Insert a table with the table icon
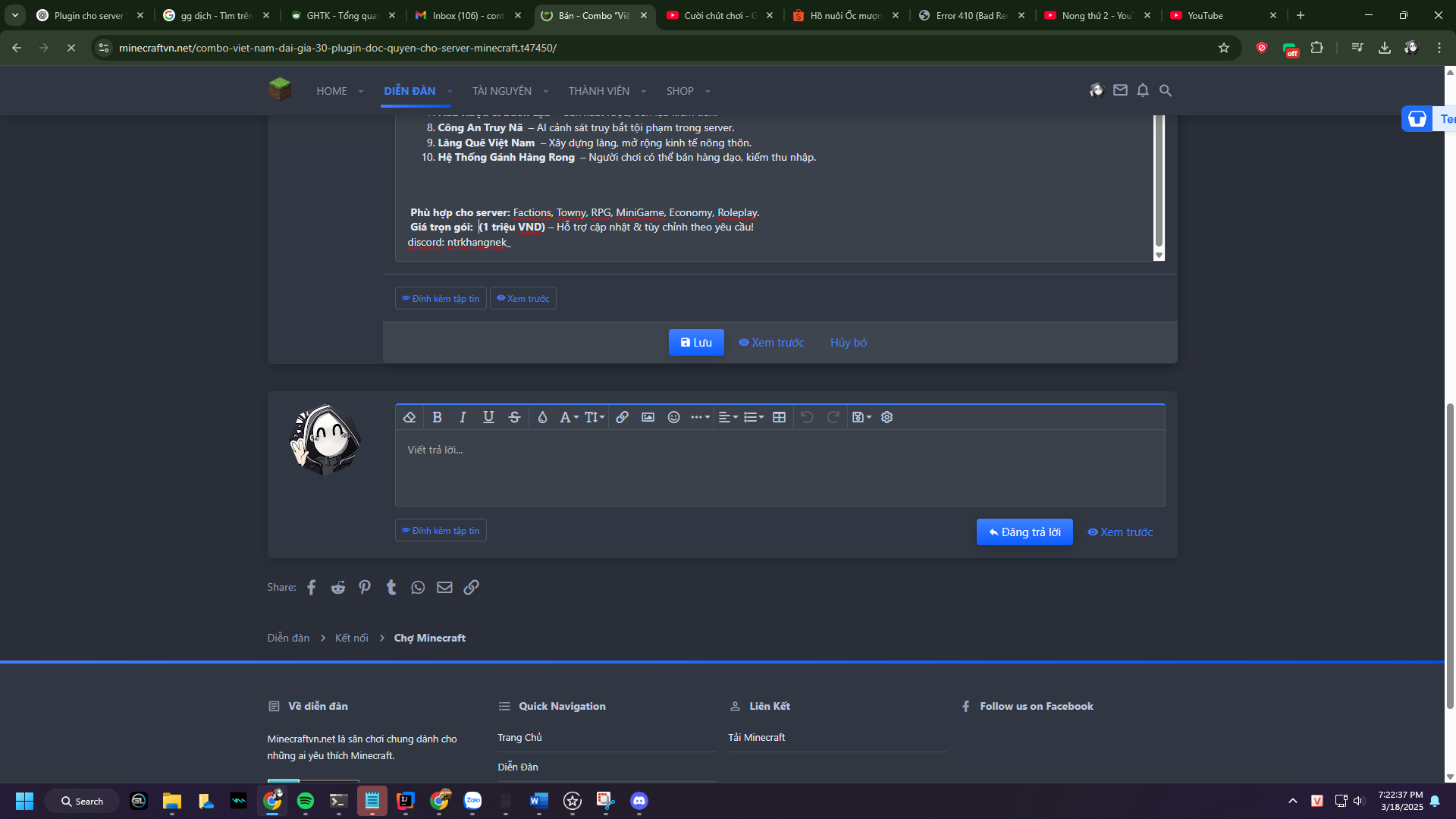The width and height of the screenshot is (1456, 819). (779, 417)
